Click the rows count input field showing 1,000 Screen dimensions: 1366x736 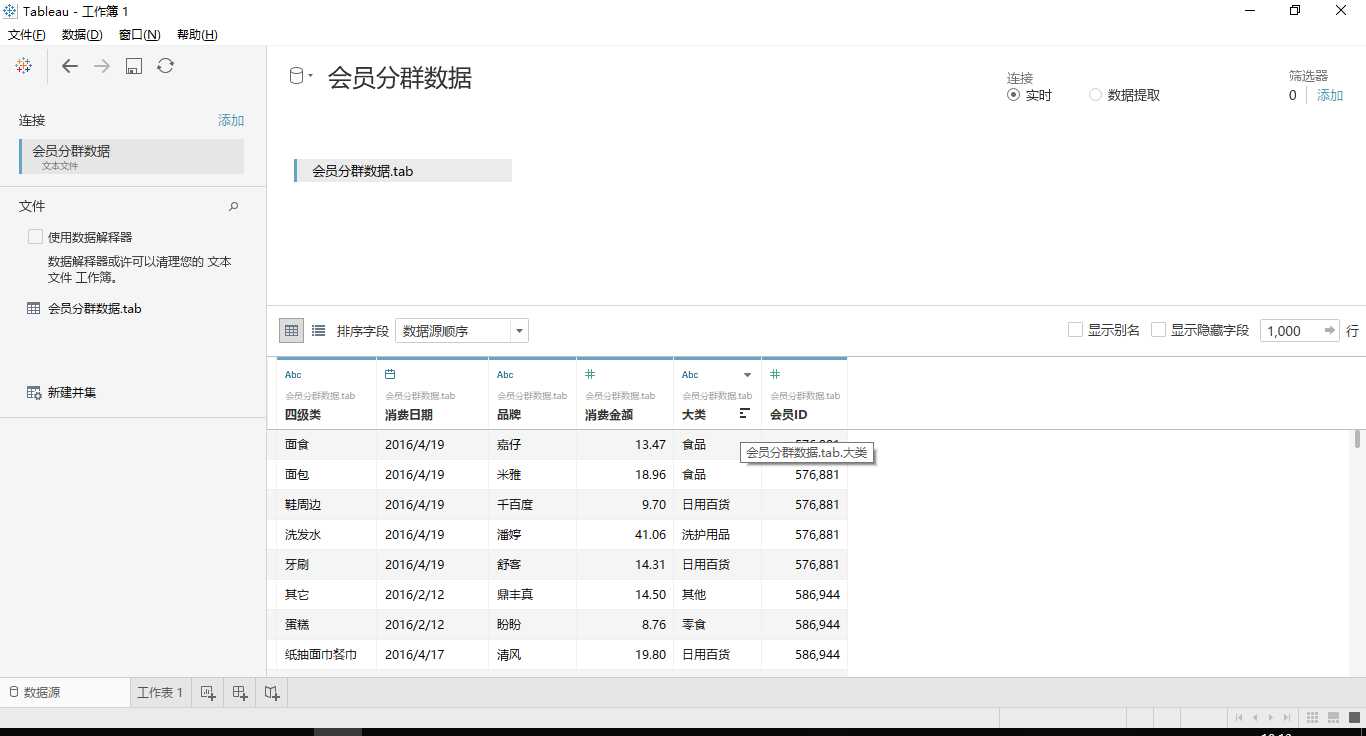click(1290, 330)
